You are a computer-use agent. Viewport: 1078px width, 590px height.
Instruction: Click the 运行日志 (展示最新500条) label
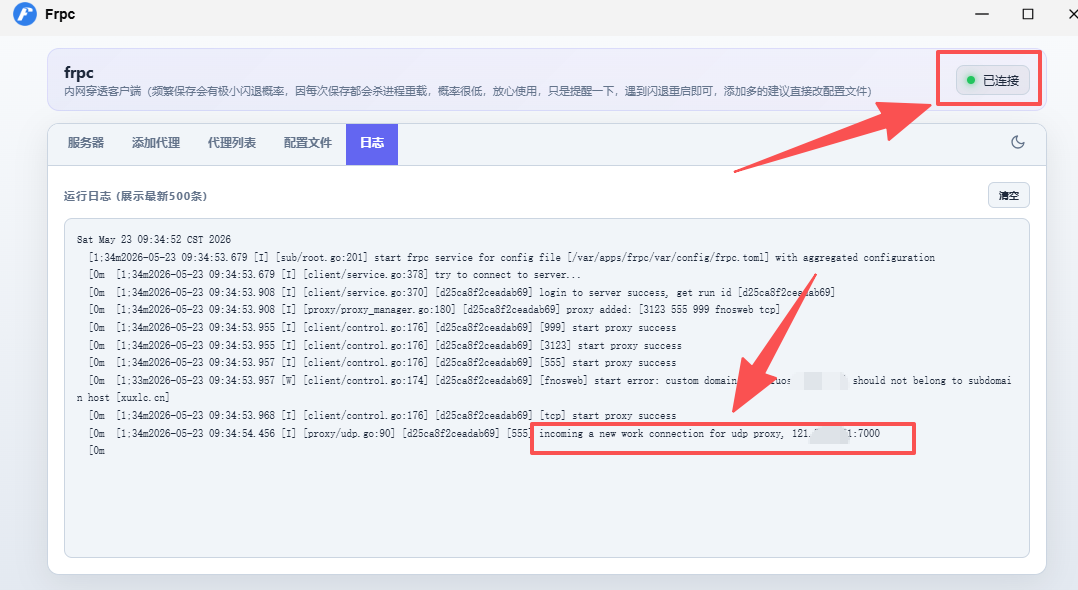click(x=135, y=196)
